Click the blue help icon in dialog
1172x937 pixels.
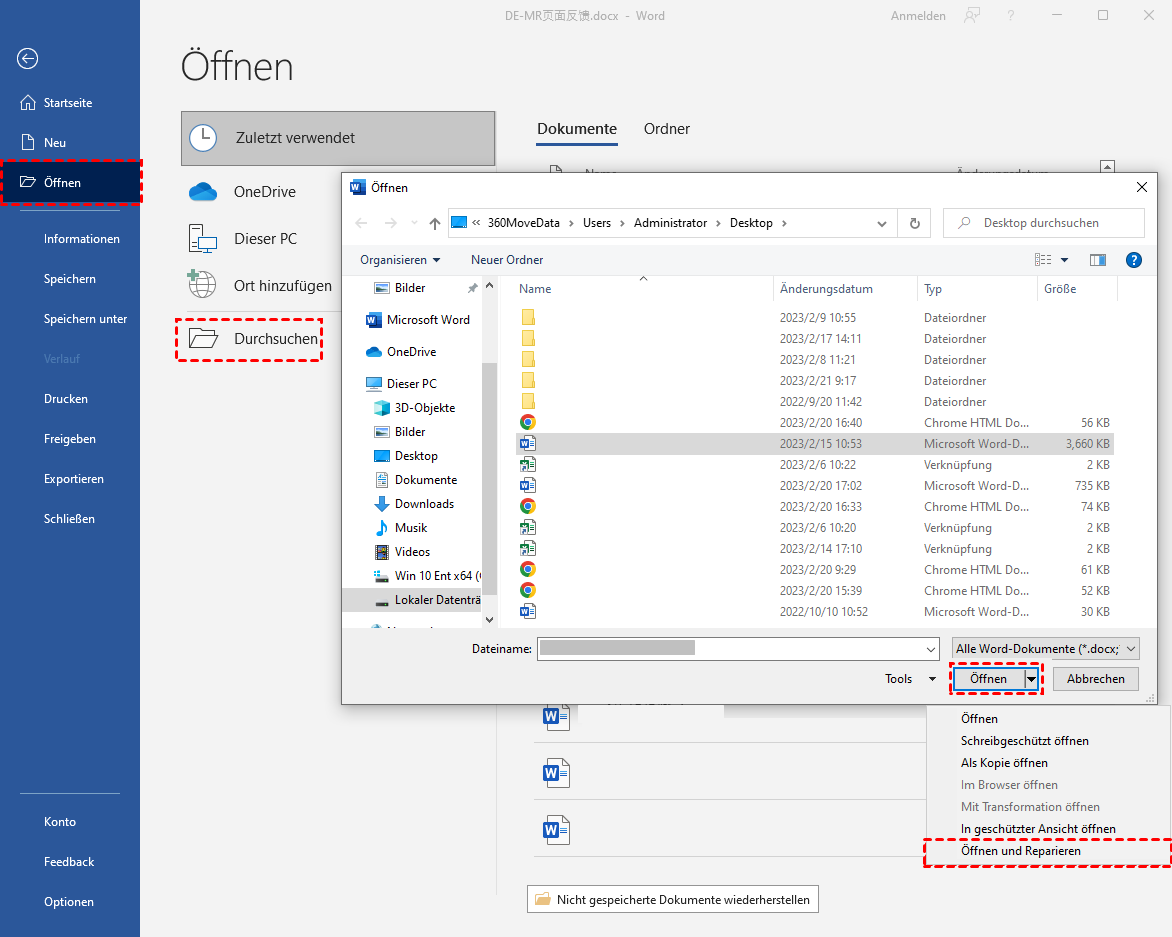tap(1133, 260)
